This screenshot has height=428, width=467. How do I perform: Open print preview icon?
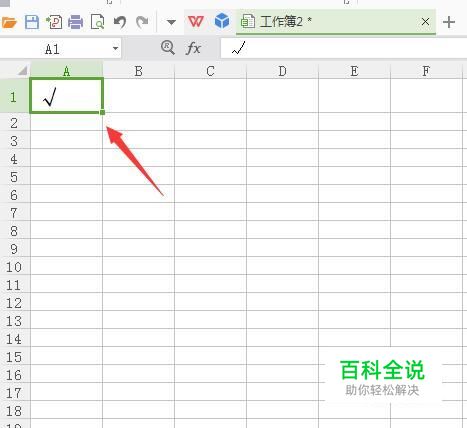pyautogui.click(x=98, y=22)
